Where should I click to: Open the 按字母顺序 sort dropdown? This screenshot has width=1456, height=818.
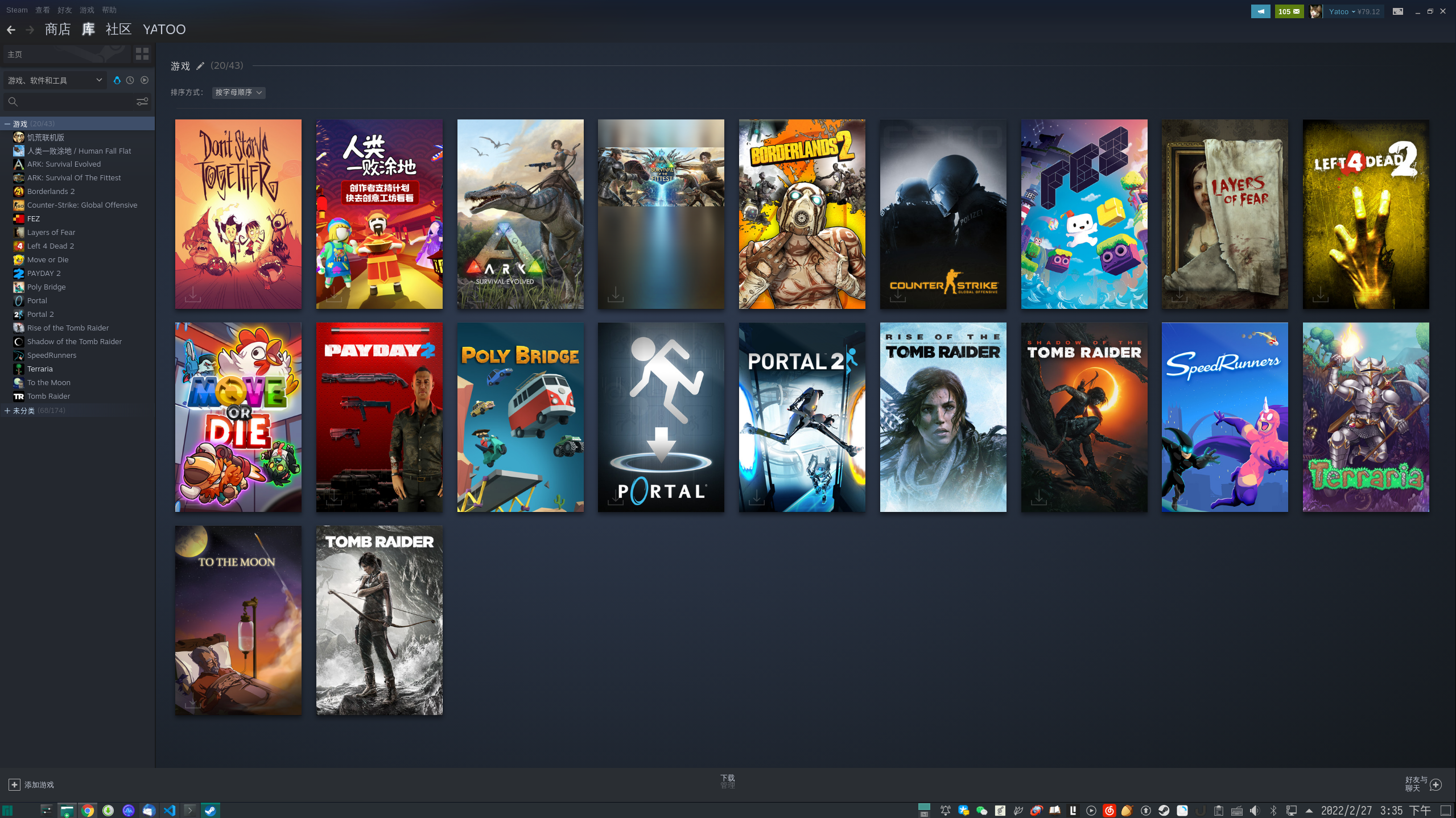pos(238,92)
